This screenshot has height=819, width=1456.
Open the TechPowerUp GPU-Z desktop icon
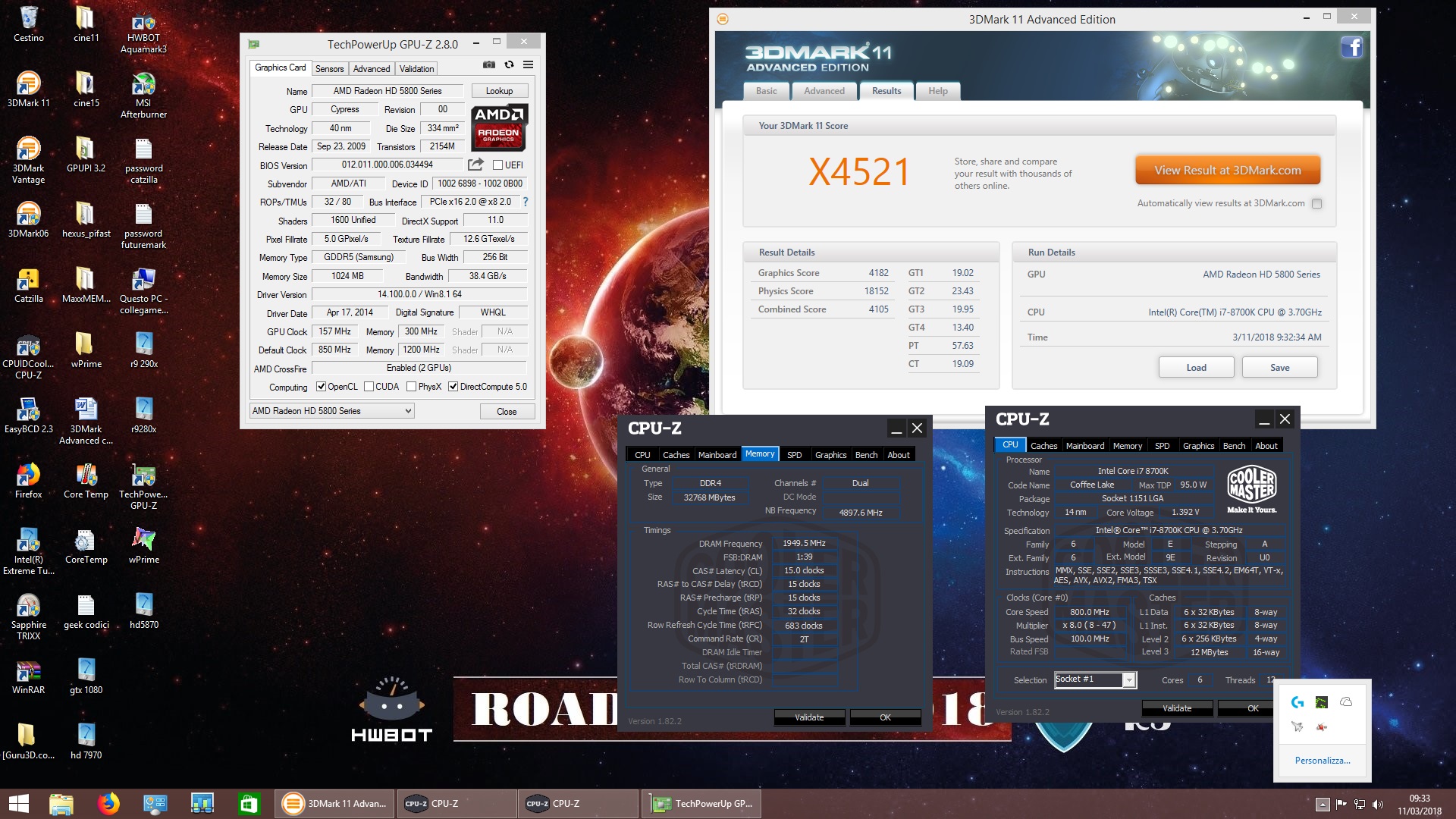144,486
